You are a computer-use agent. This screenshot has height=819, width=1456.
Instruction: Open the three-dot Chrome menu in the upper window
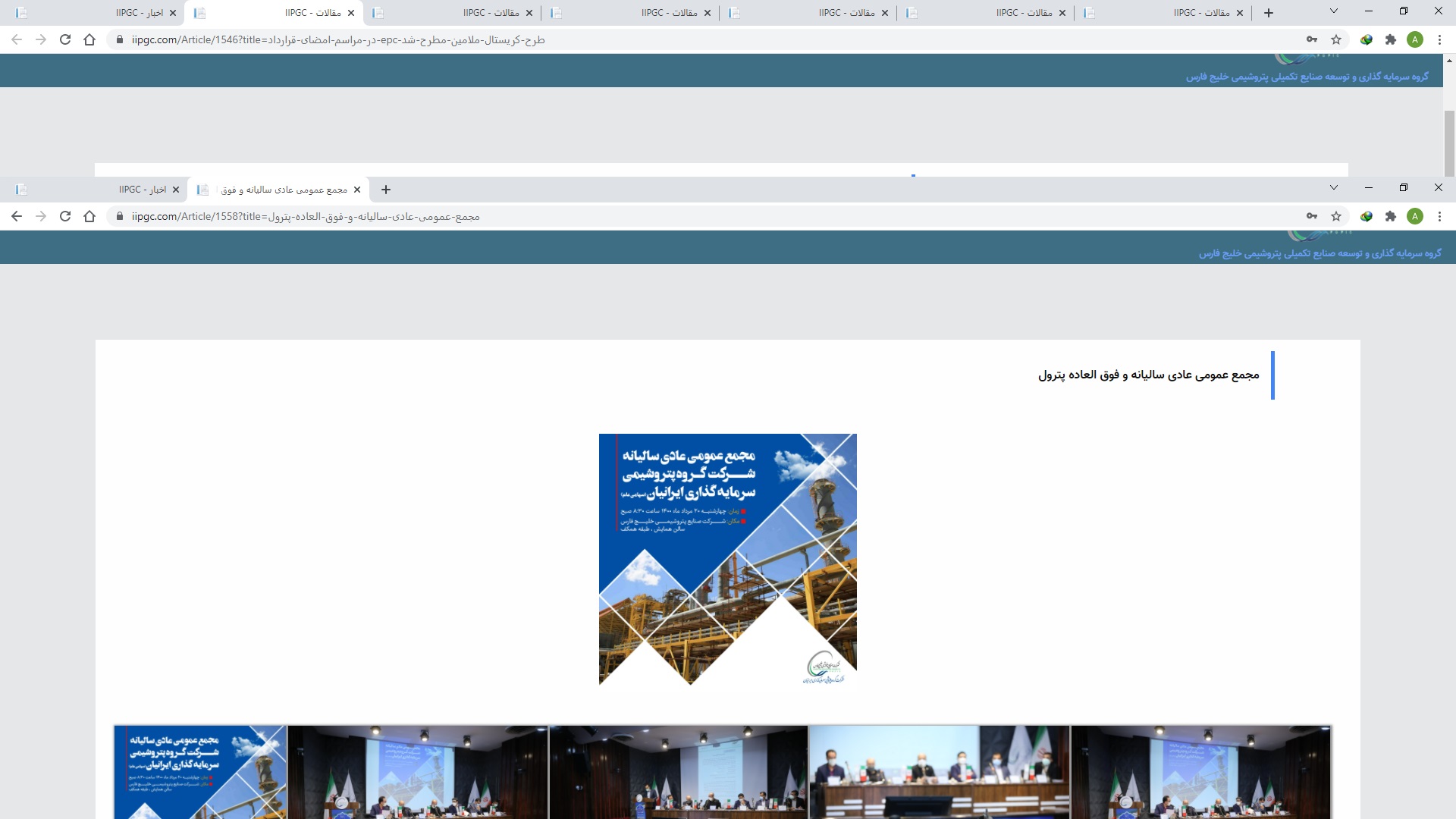coord(1439,40)
